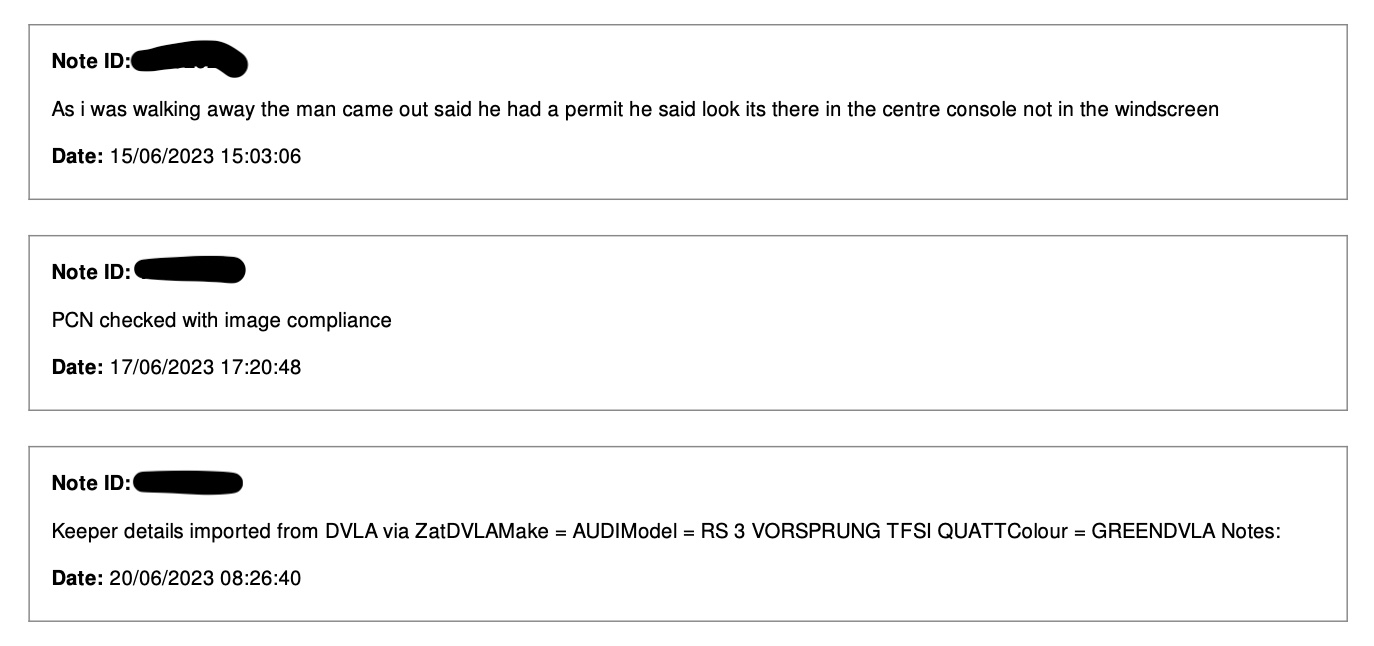Click the first note's redacted Note ID
Viewport: 1374px width, 646px height.
[189, 60]
